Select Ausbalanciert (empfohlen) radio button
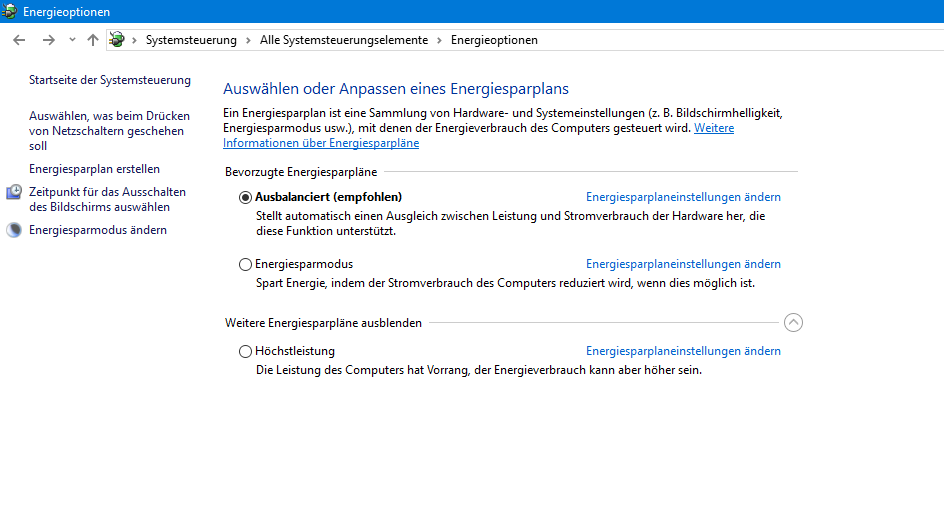 [245, 198]
